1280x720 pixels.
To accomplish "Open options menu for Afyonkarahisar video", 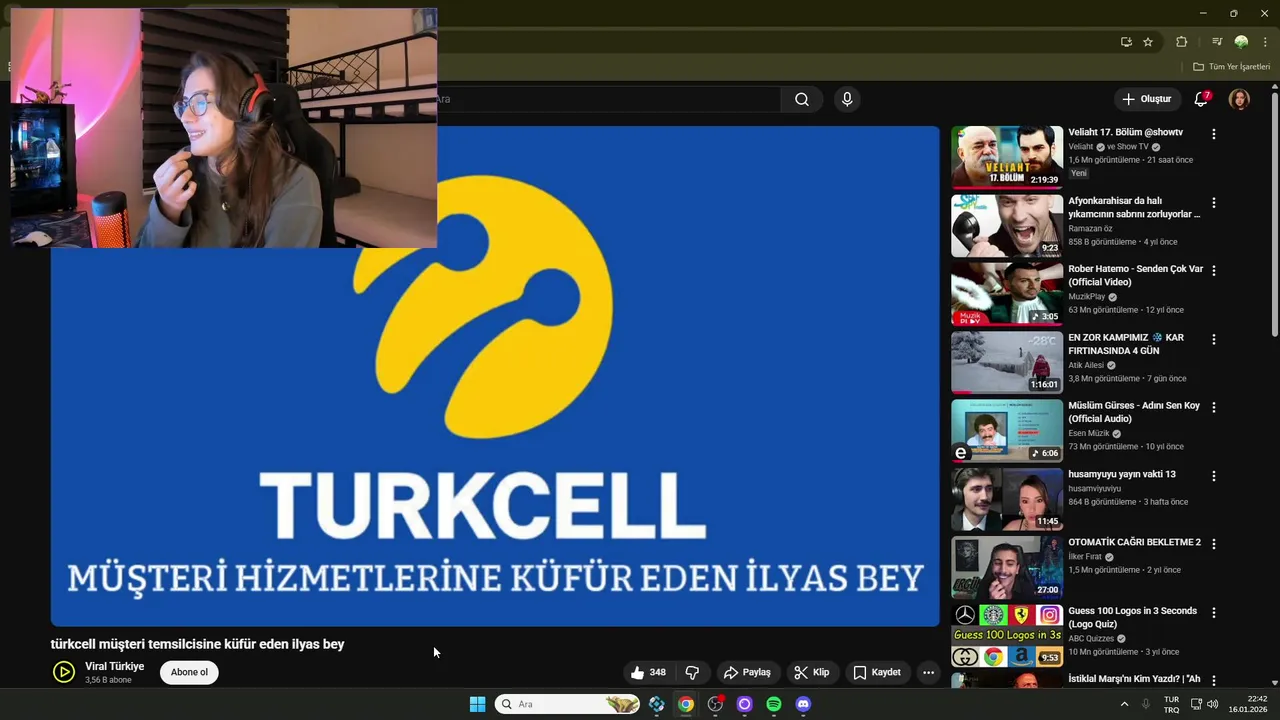I will [1214, 202].
